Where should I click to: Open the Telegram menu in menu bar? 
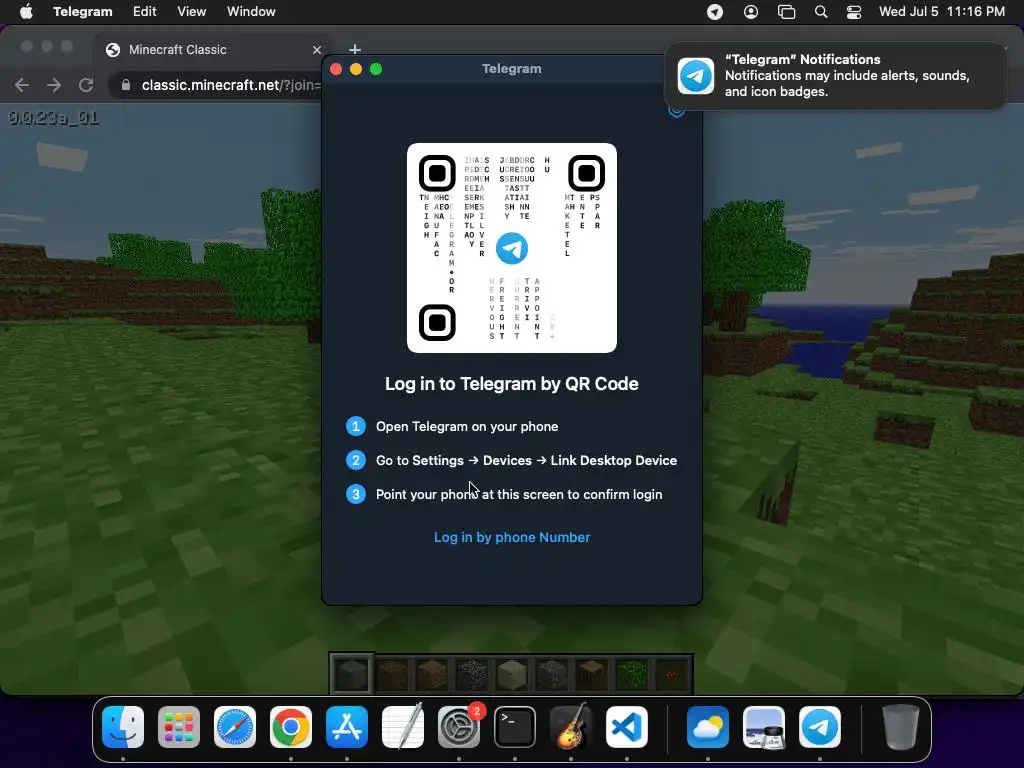click(x=83, y=12)
